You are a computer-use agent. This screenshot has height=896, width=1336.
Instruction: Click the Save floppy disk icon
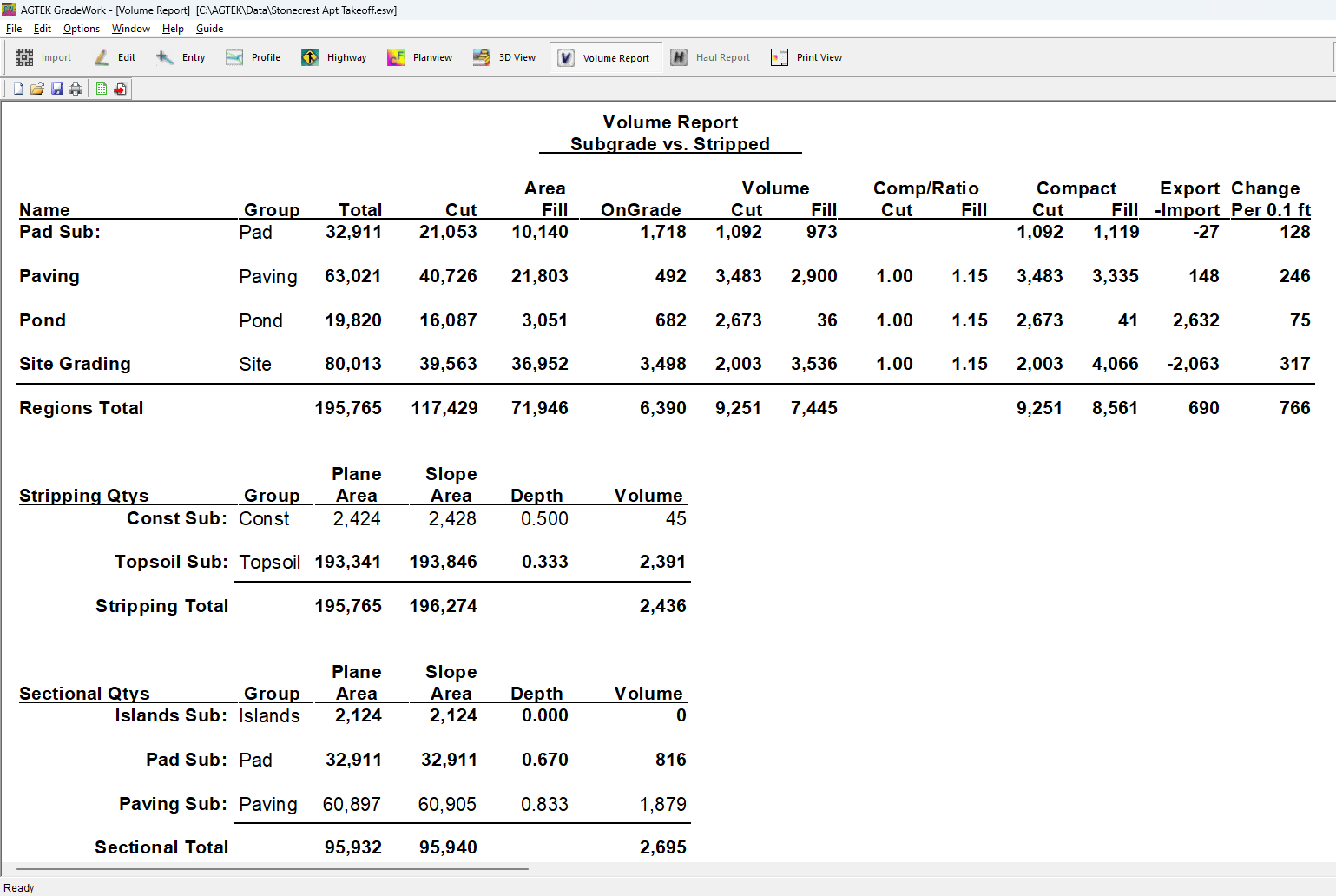(x=56, y=89)
